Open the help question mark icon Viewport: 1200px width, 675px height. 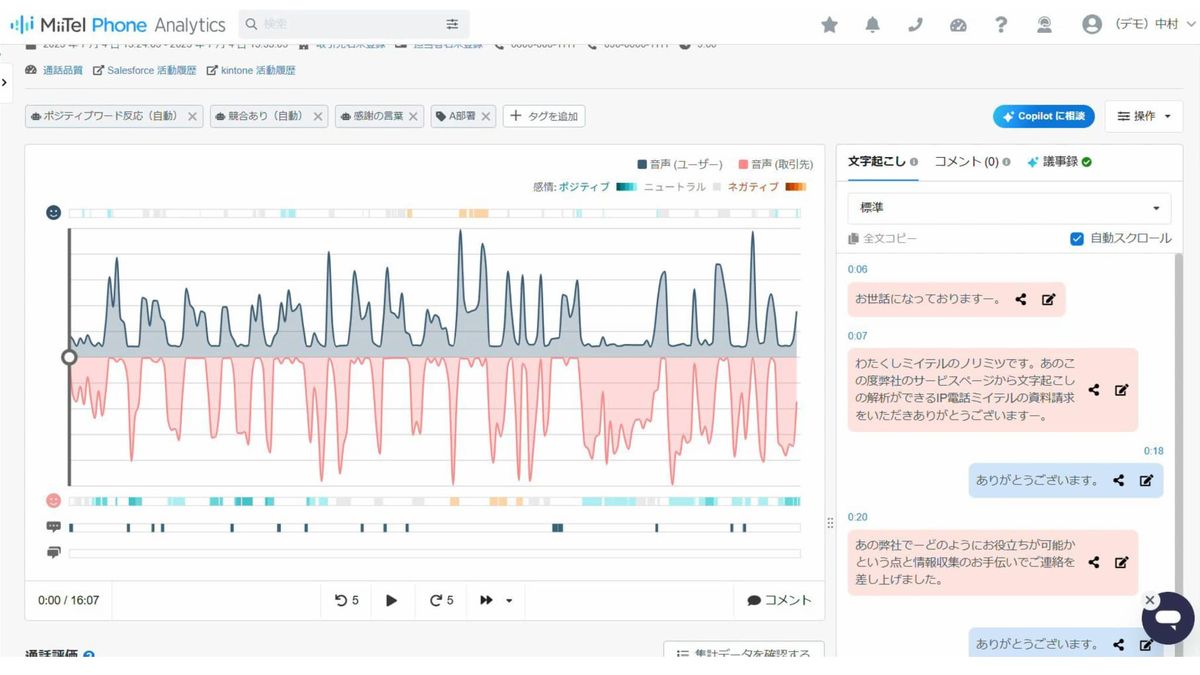point(1001,25)
